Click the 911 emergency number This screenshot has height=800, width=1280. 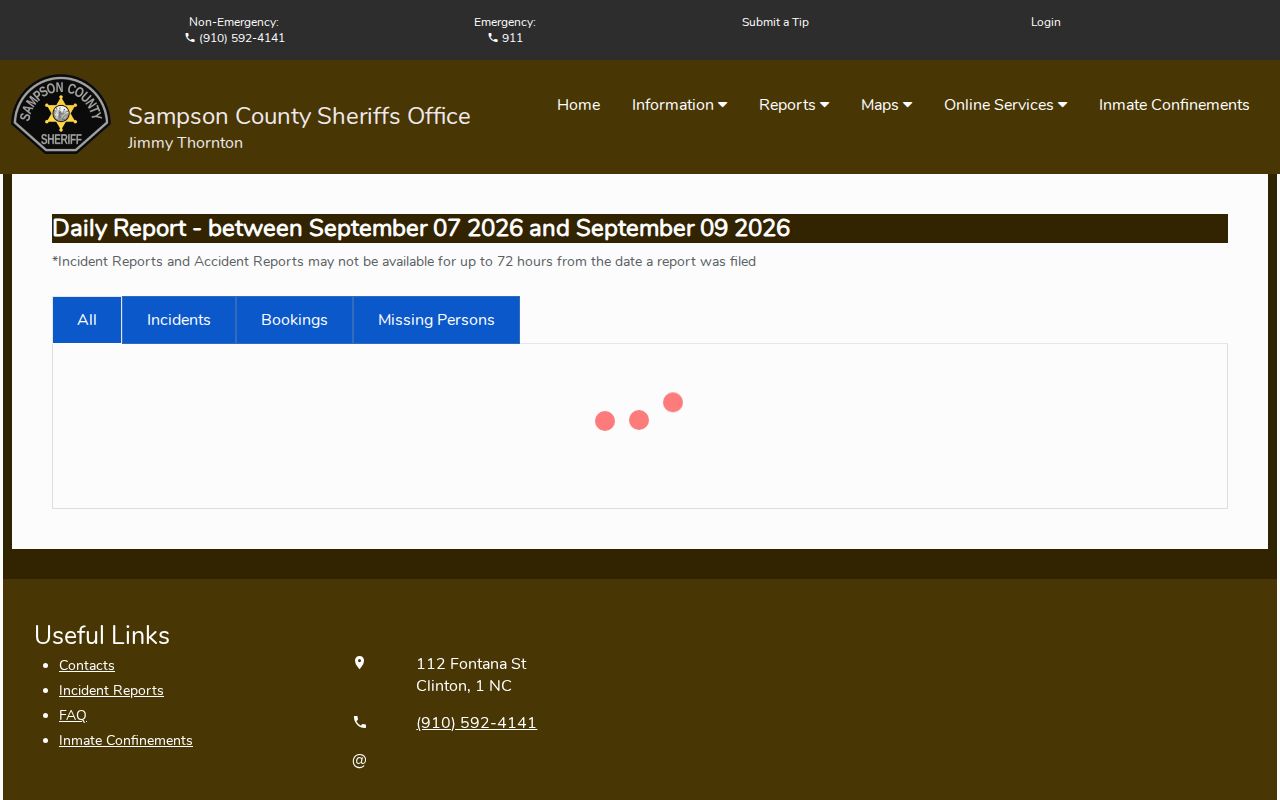(512, 38)
